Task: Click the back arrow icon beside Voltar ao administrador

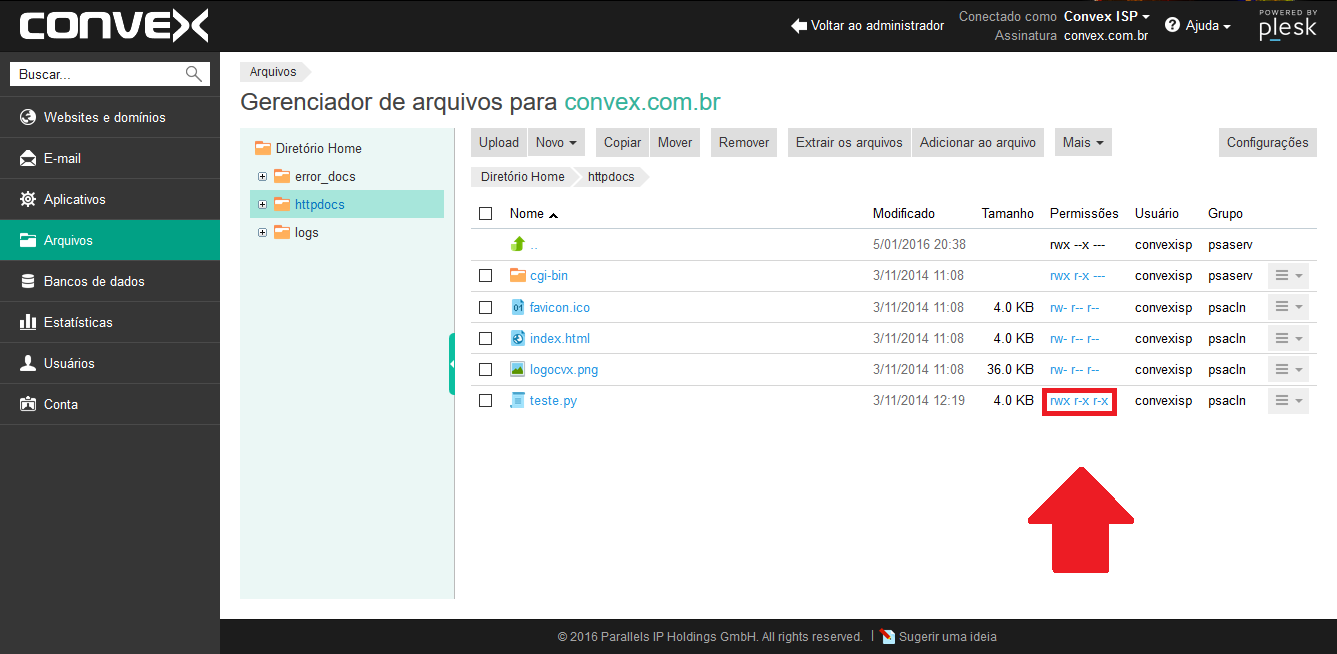Action: point(799,25)
